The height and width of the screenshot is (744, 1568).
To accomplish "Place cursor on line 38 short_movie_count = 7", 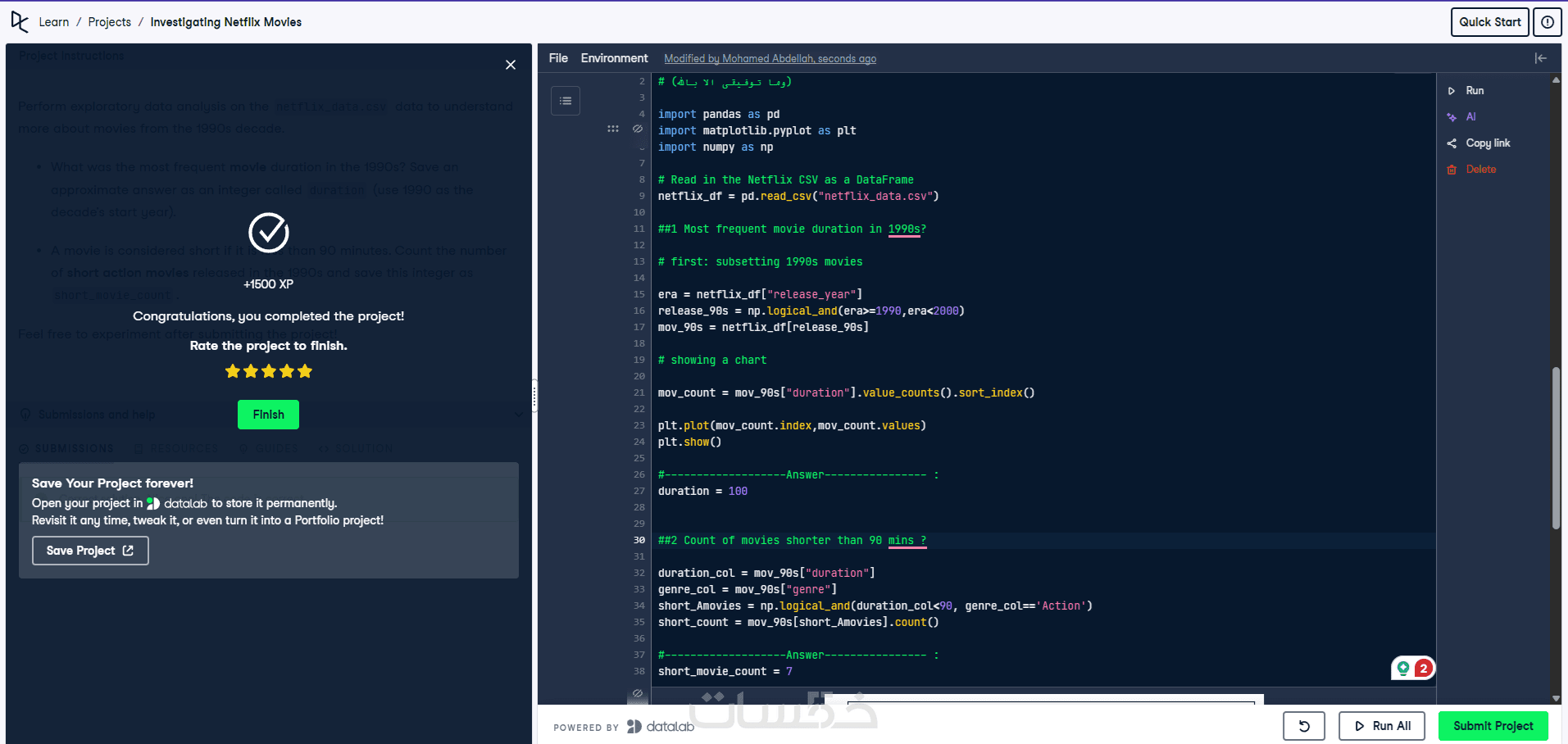I will [x=725, y=671].
